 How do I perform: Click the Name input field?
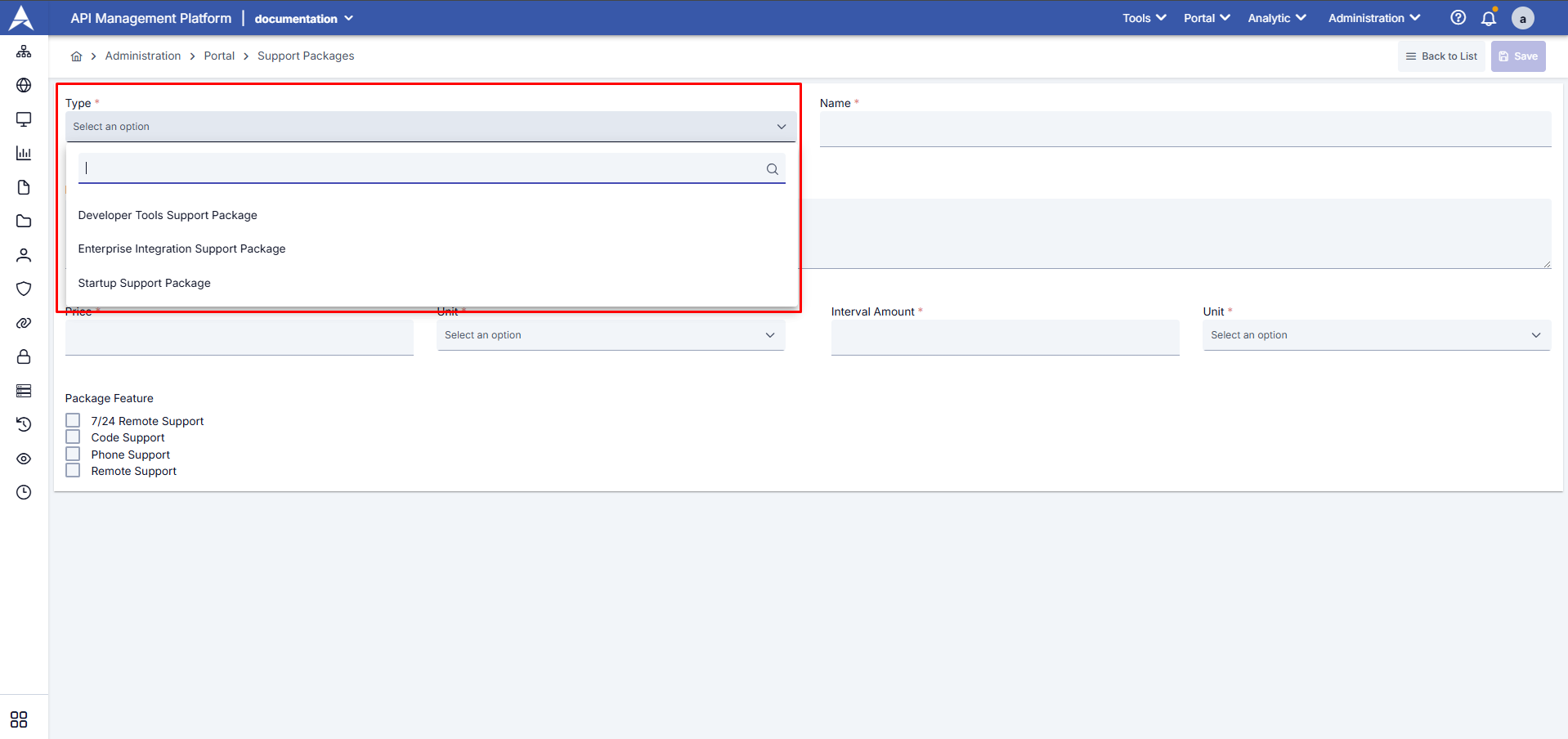click(x=1185, y=130)
